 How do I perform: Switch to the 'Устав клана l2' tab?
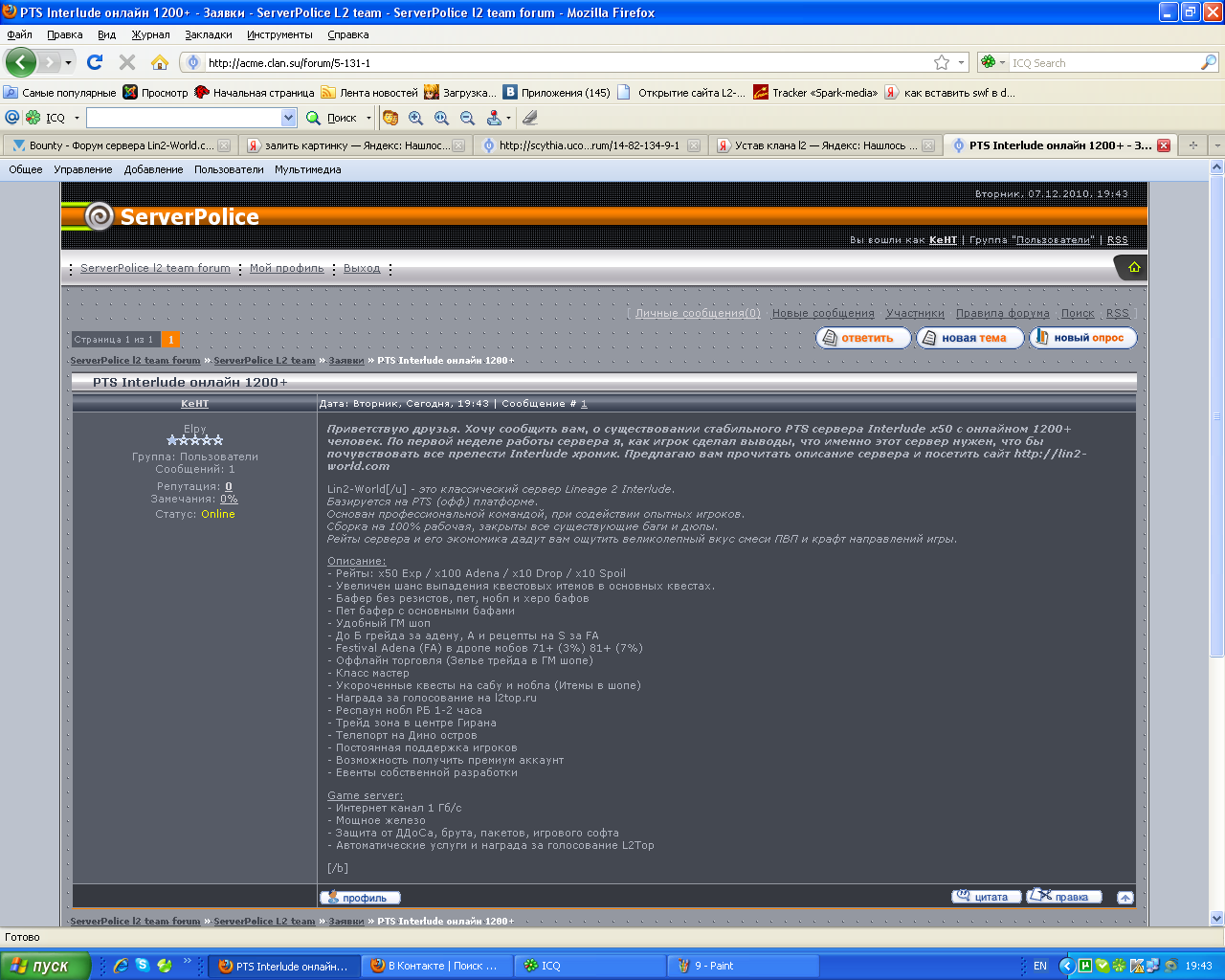824,145
